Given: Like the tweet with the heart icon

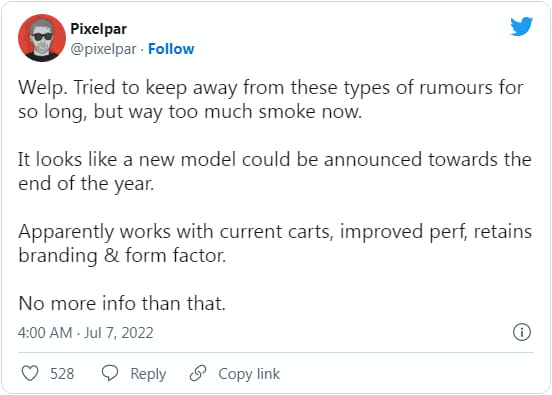Looking at the screenshot, I should [30, 373].
